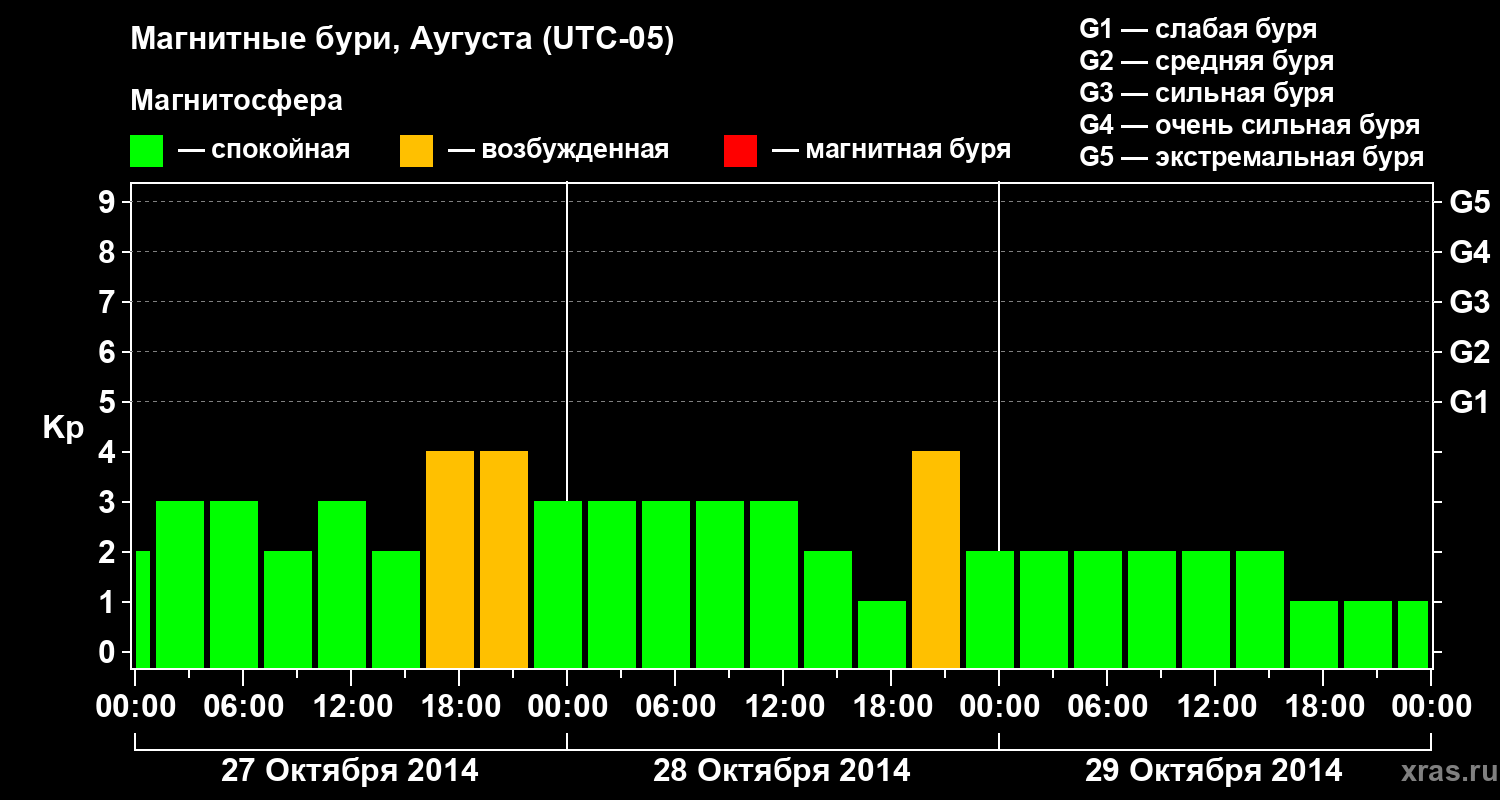Viewport: 1500px width, 800px height.
Task: Click the 'G4 — очень сильная буря' line
Action: point(1250,125)
